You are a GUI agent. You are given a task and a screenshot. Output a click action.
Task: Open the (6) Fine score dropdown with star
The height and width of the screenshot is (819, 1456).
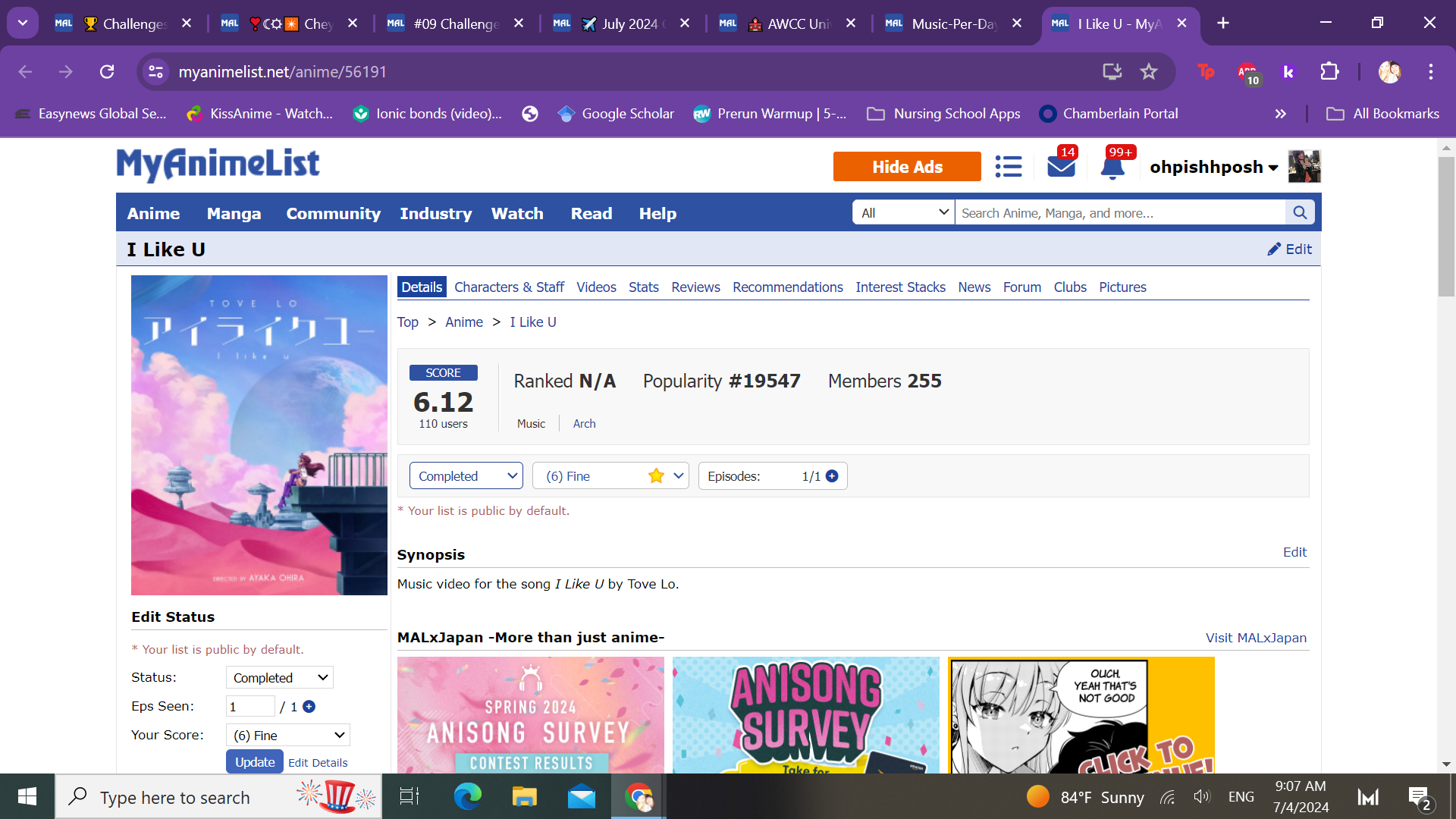coord(610,476)
